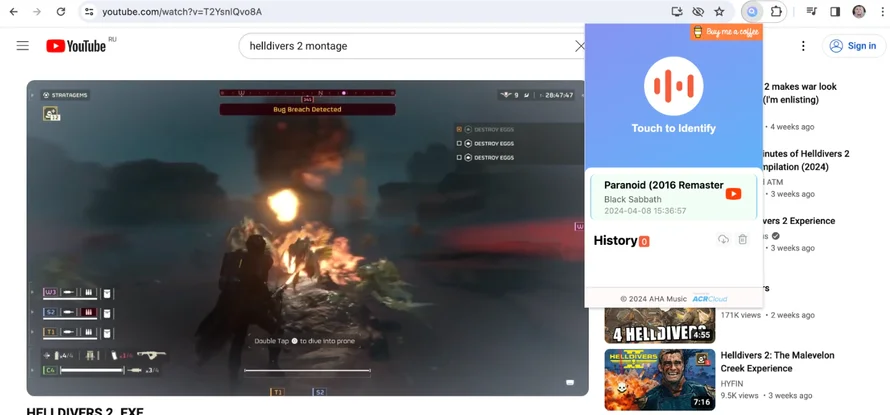Click the HELLDIVERS 2 .EXE video title
This screenshot has height=415, width=890.
coord(85,411)
